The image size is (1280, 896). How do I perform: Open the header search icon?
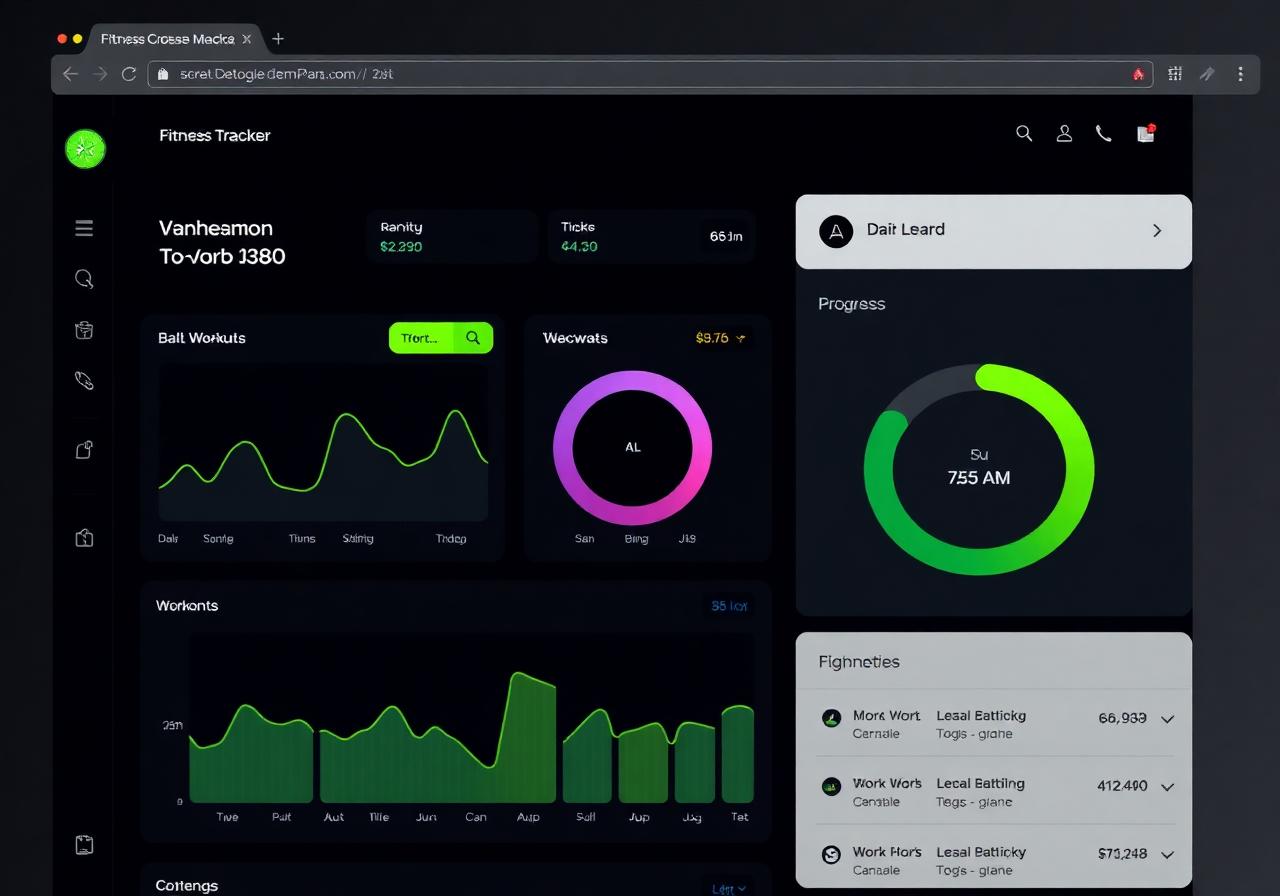(1024, 133)
